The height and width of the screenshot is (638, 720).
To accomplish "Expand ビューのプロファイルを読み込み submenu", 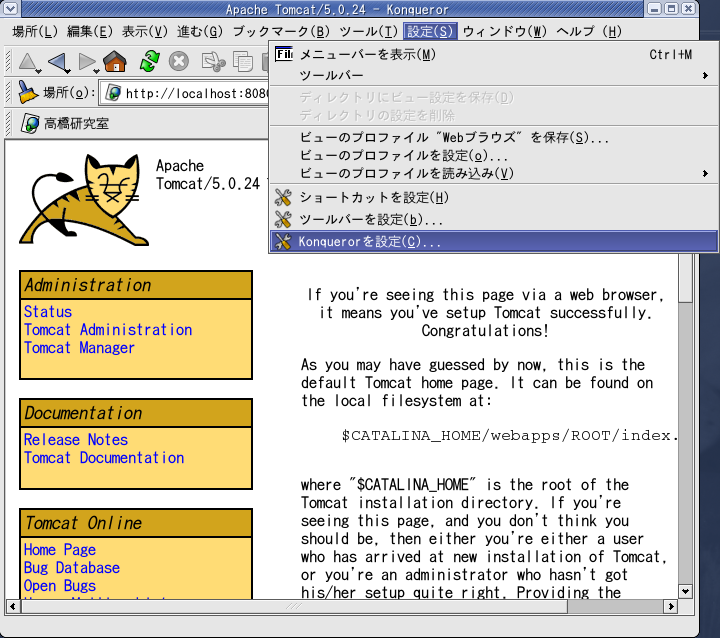I will coord(493,174).
